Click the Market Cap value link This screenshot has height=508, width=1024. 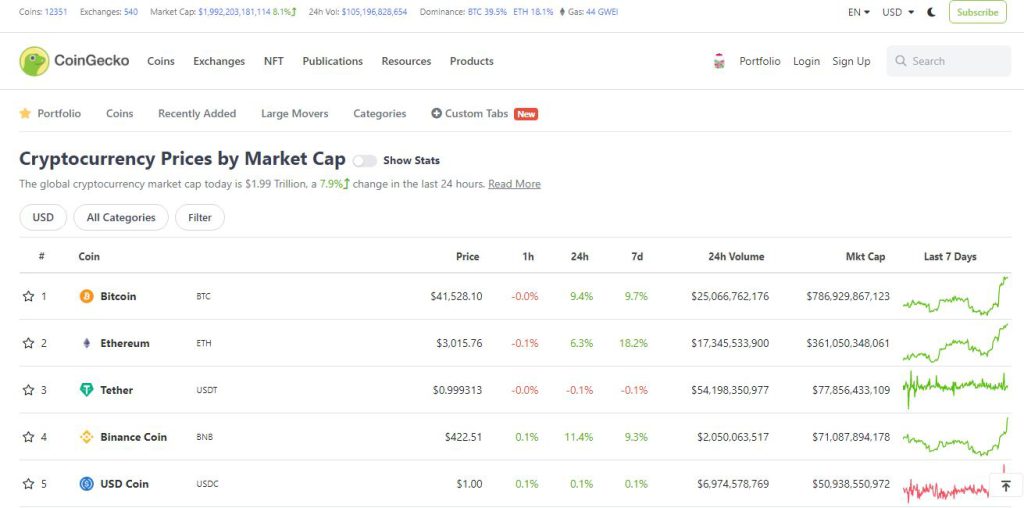coord(234,12)
